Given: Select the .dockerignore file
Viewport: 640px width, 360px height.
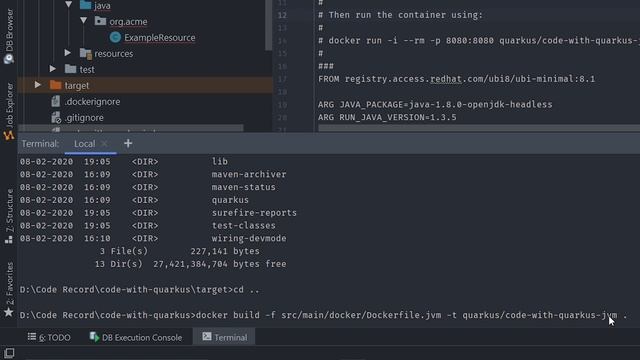Looking at the screenshot, I should click(92, 102).
